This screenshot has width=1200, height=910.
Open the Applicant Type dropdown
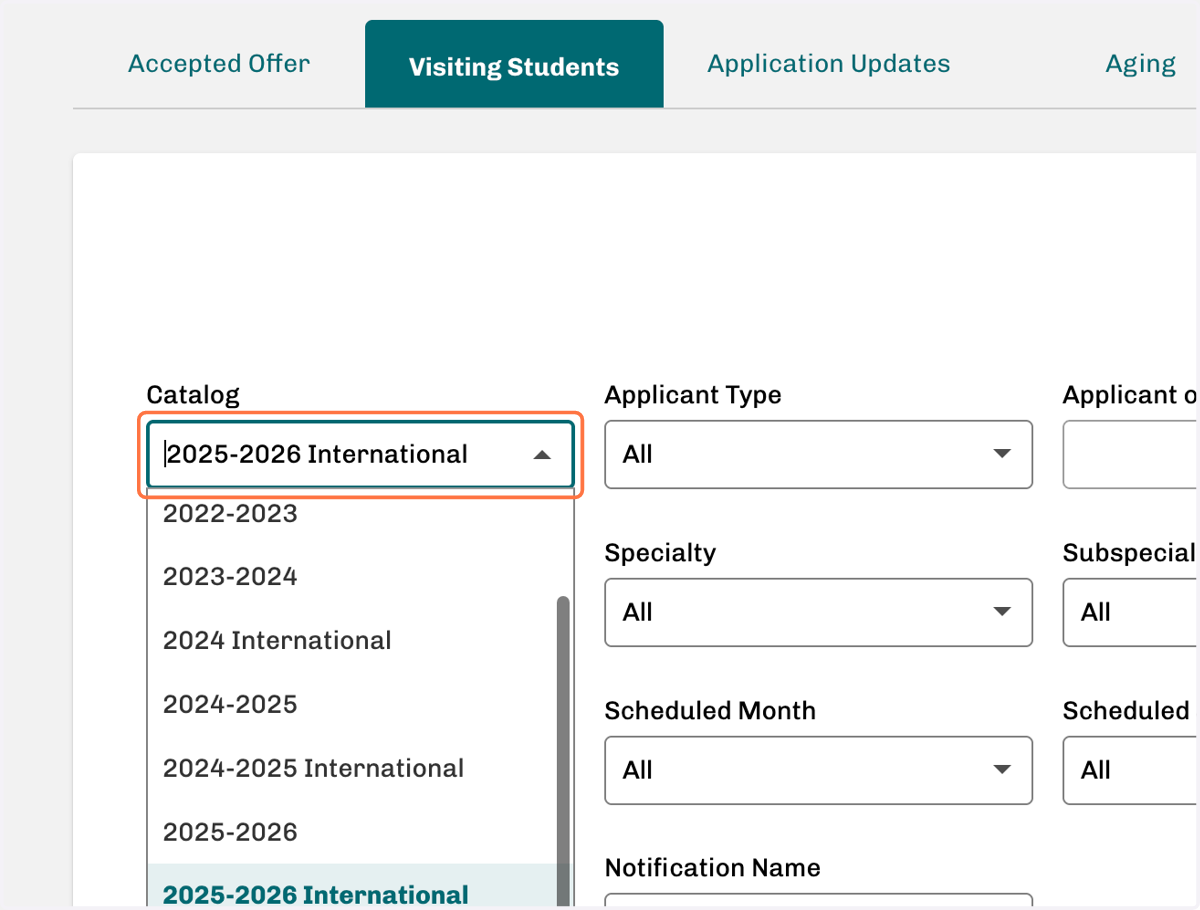pyautogui.click(x=818, y=455)
